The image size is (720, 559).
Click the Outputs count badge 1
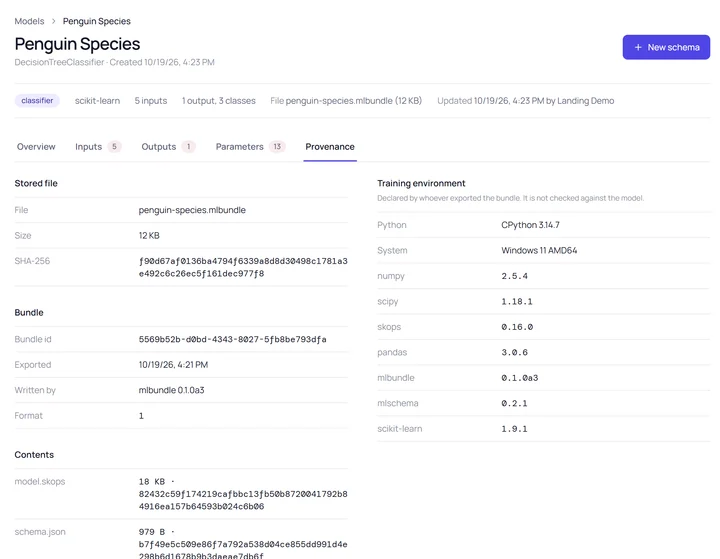(x=188, y=147)
